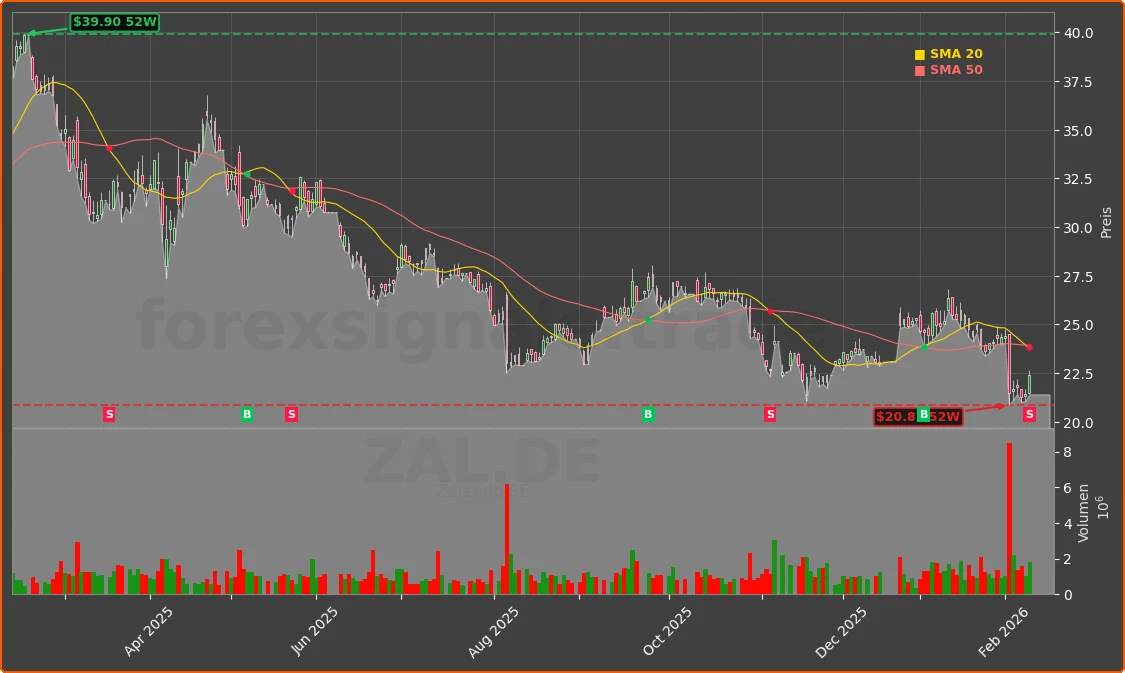Click the final red "S" marker near February 2026

pyautogui.click(x=1028, y=415)
